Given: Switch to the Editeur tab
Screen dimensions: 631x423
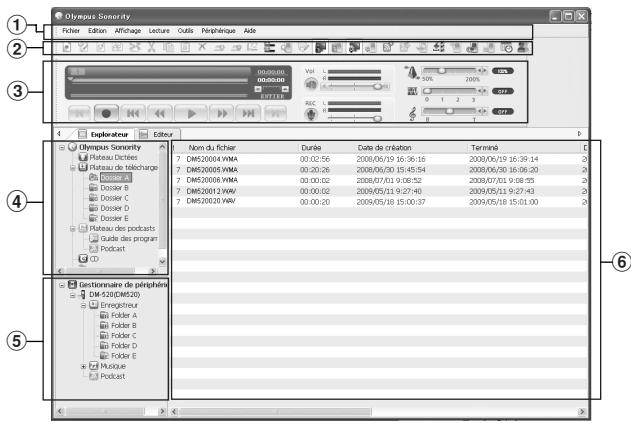Looking at the screenshot, I should click(158, 134).
